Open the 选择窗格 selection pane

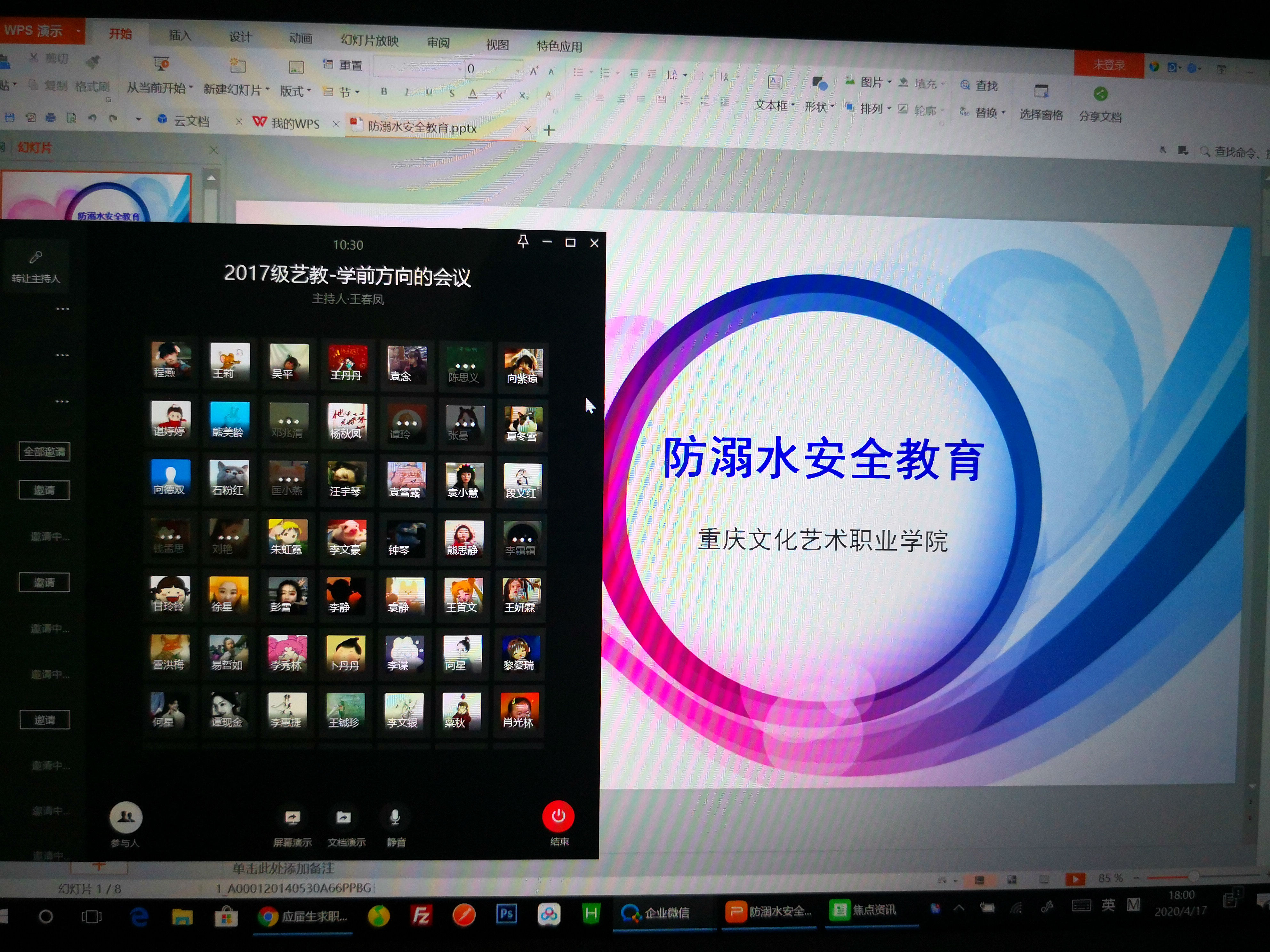1041,103
